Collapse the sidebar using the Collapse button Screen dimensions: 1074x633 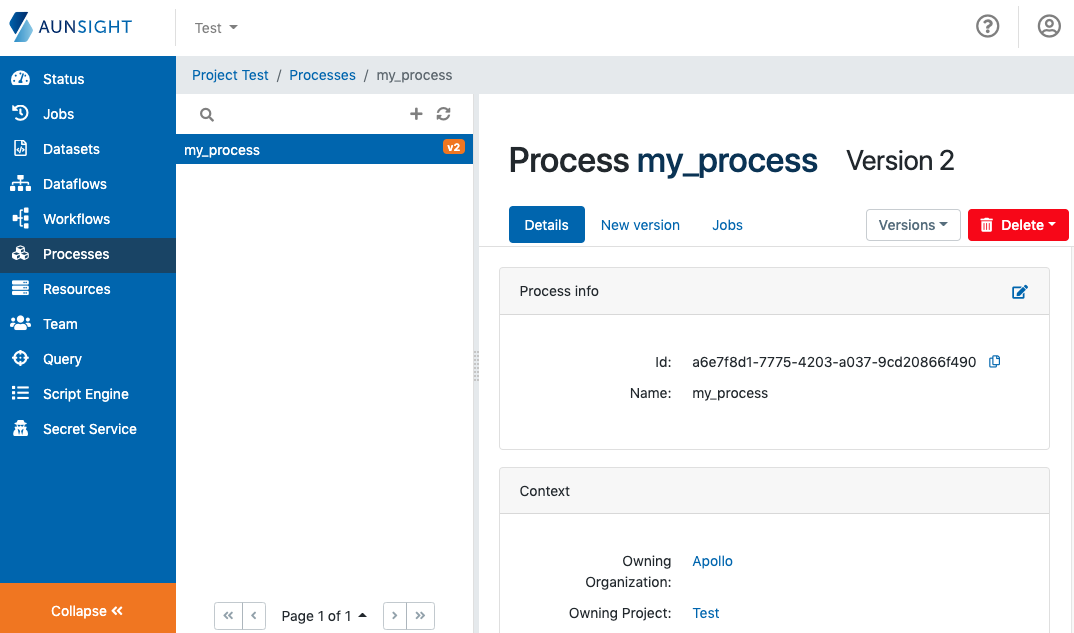[x=87, y=610]
